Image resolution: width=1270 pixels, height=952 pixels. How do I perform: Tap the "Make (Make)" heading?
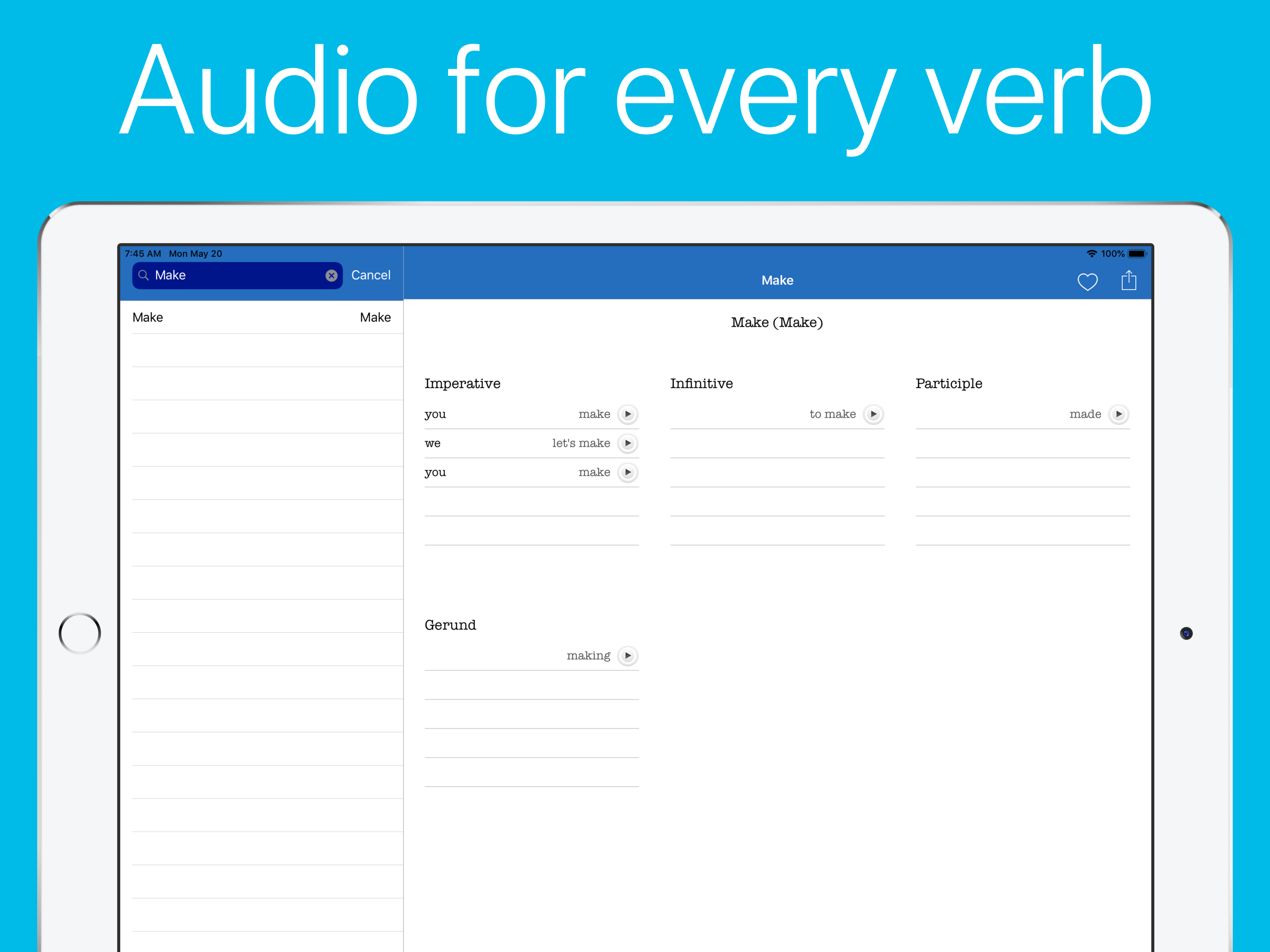pyautogui.click(x=777, y=323)
